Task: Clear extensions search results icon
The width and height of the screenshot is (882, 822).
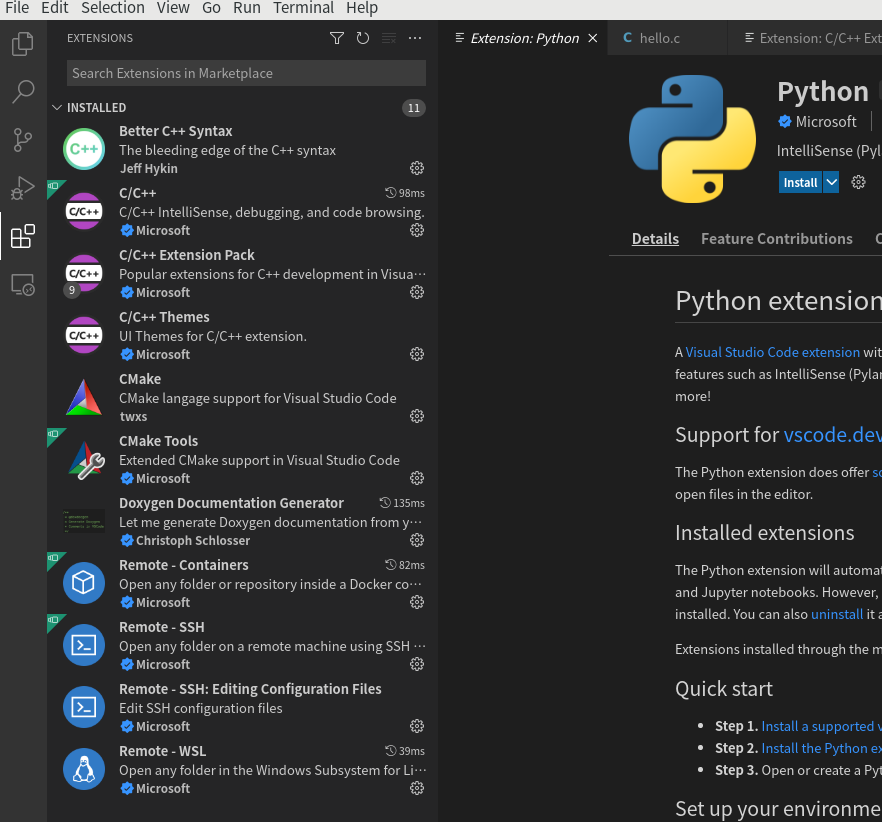Action: tap(389, 38)
